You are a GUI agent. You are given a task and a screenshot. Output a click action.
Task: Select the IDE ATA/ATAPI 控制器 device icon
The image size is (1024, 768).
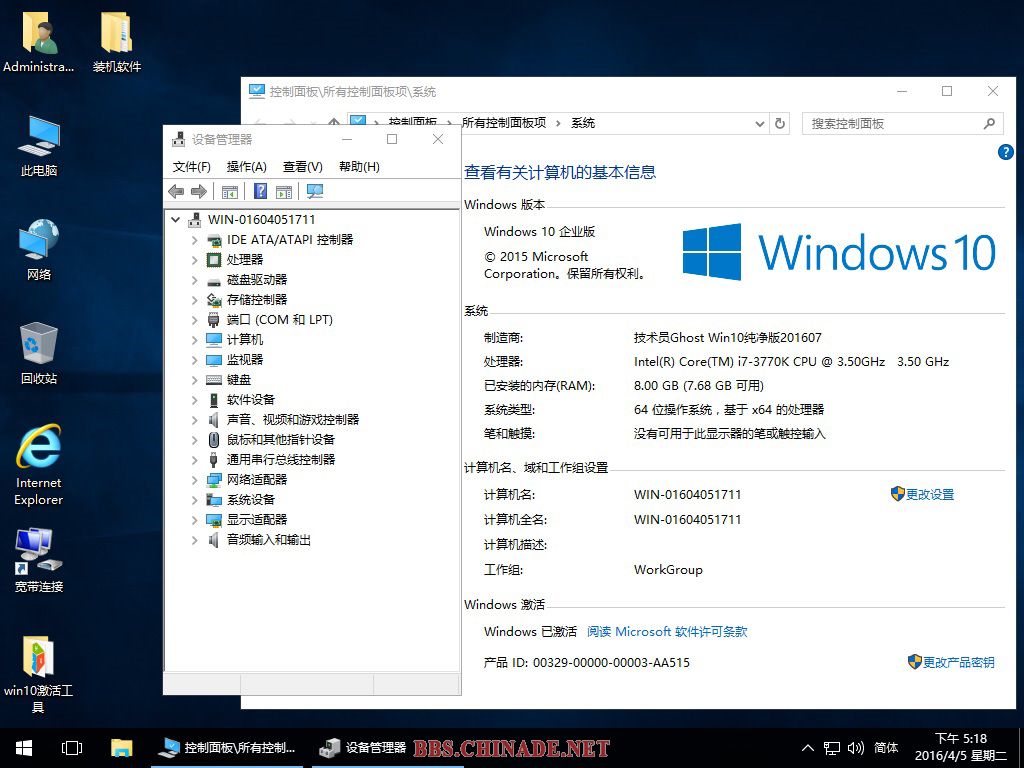(x=214, y=240)
